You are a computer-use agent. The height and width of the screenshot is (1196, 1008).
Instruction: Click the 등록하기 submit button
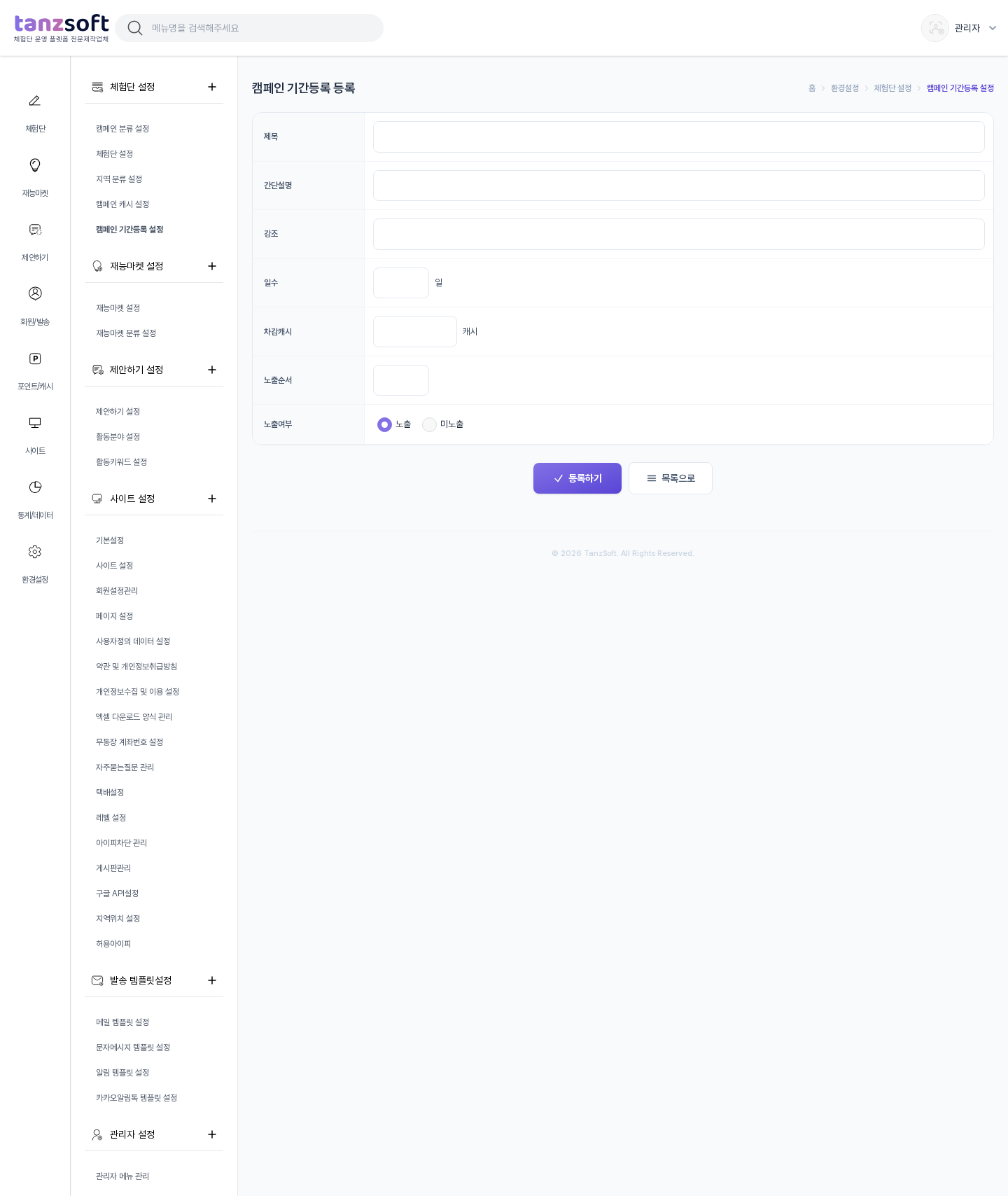coord(577,478)
